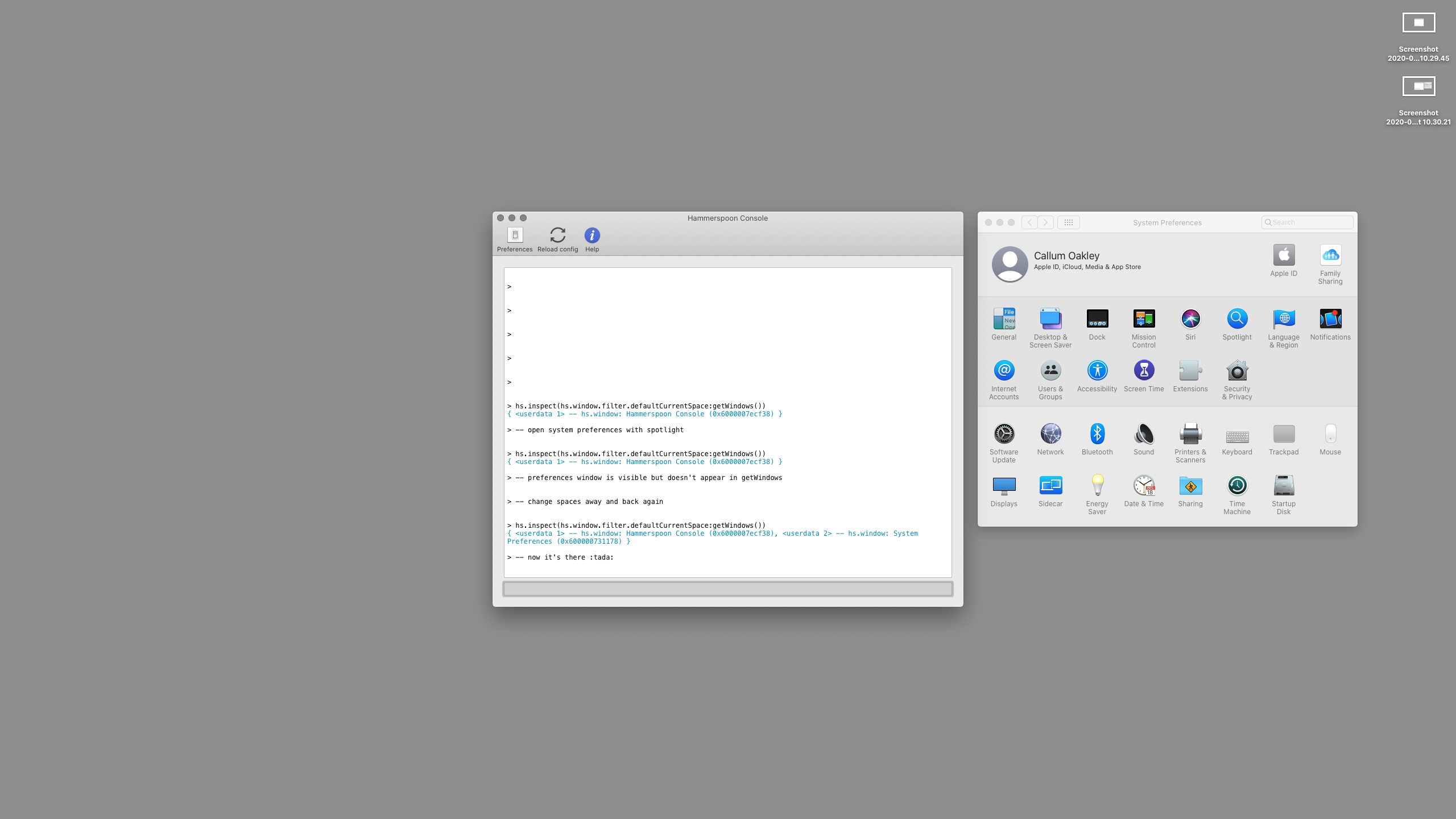Open Date & Time pane
Image resolution: width=1456 pixels, height=819 pixels.
coord(1144,486)
